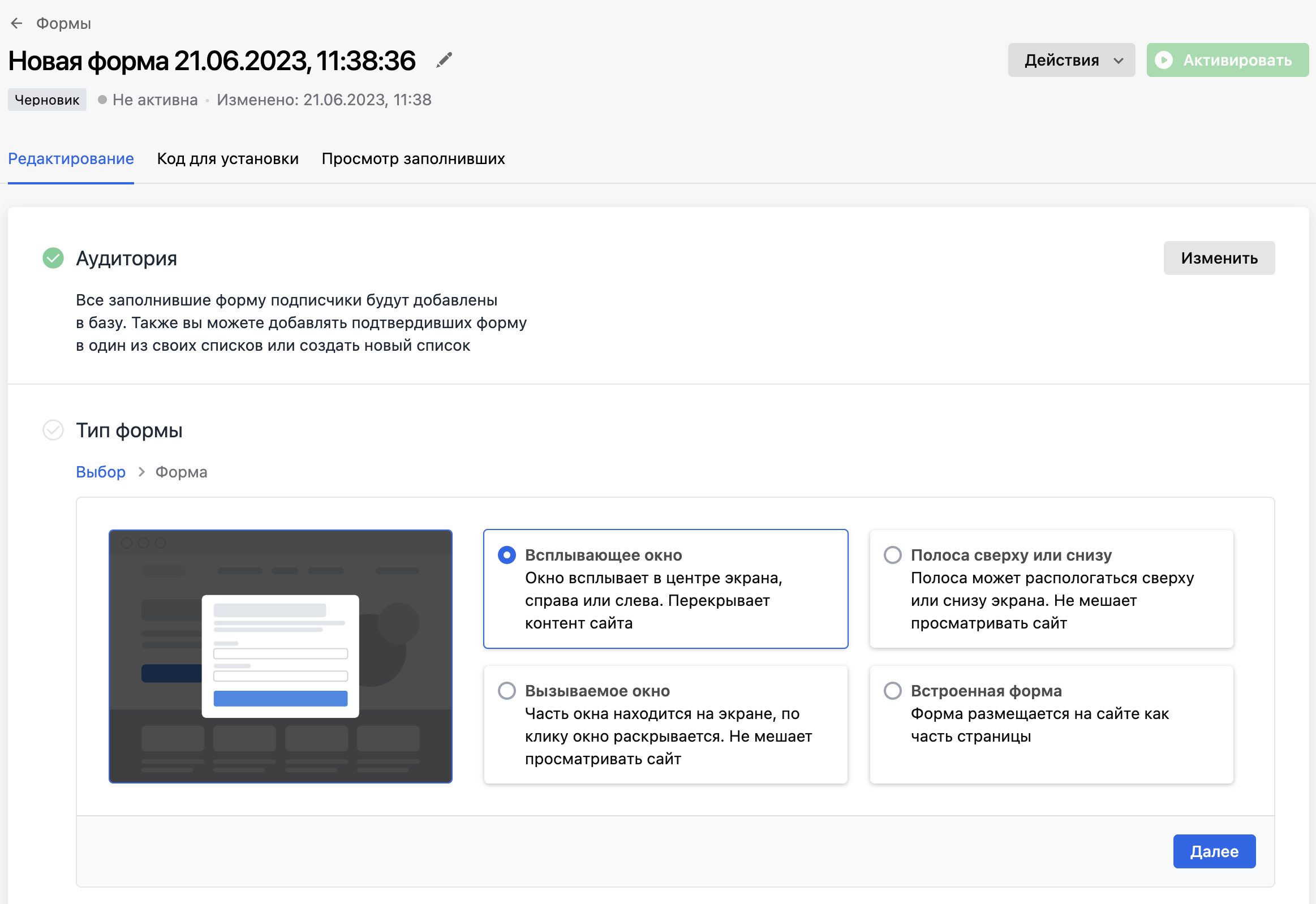Select the Всплывающее окно radio option
The image size is (1316, 904).
click(506, 555)
